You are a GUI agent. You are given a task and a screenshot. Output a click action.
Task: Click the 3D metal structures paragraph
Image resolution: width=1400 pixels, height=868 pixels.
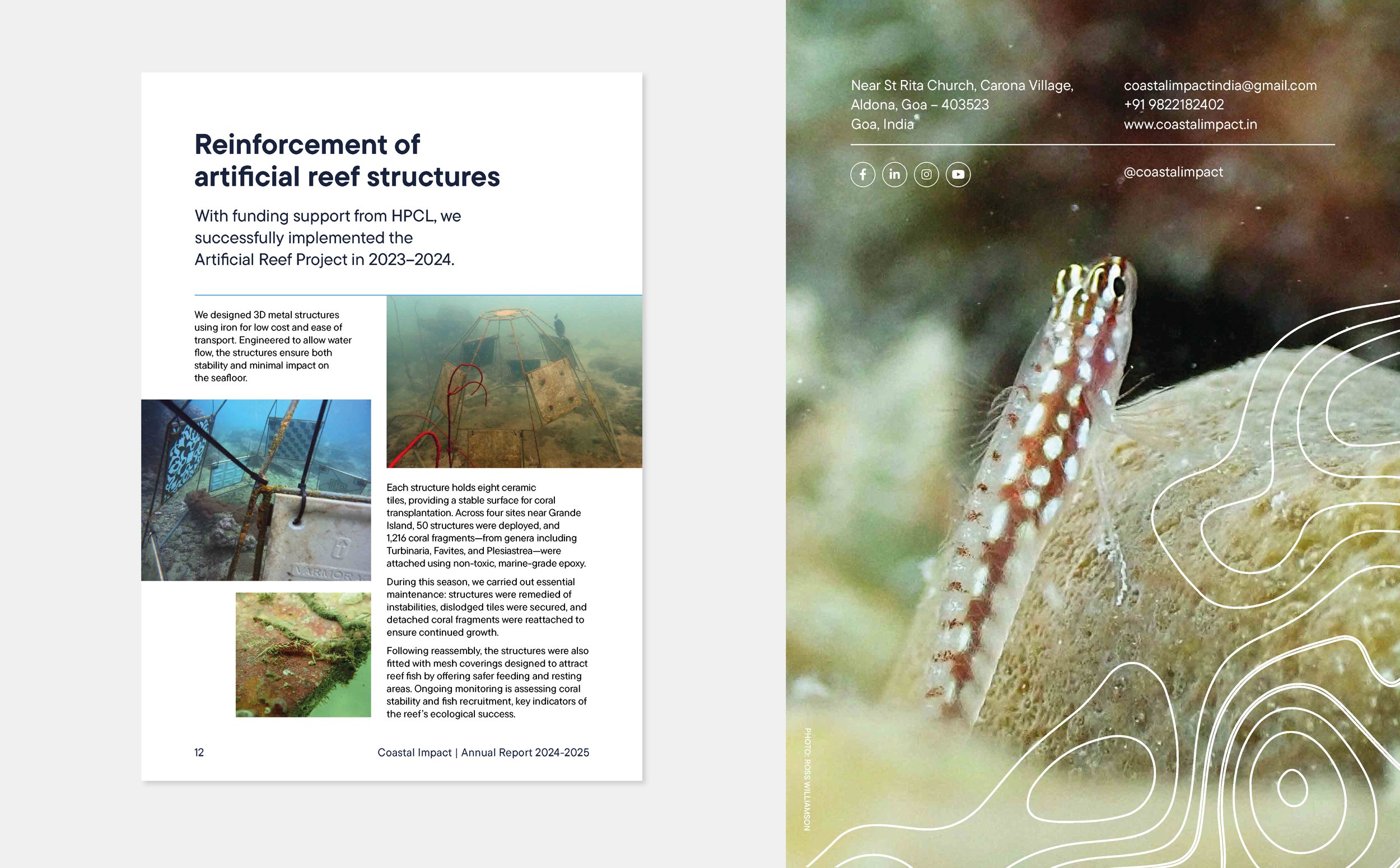point(273,346)
